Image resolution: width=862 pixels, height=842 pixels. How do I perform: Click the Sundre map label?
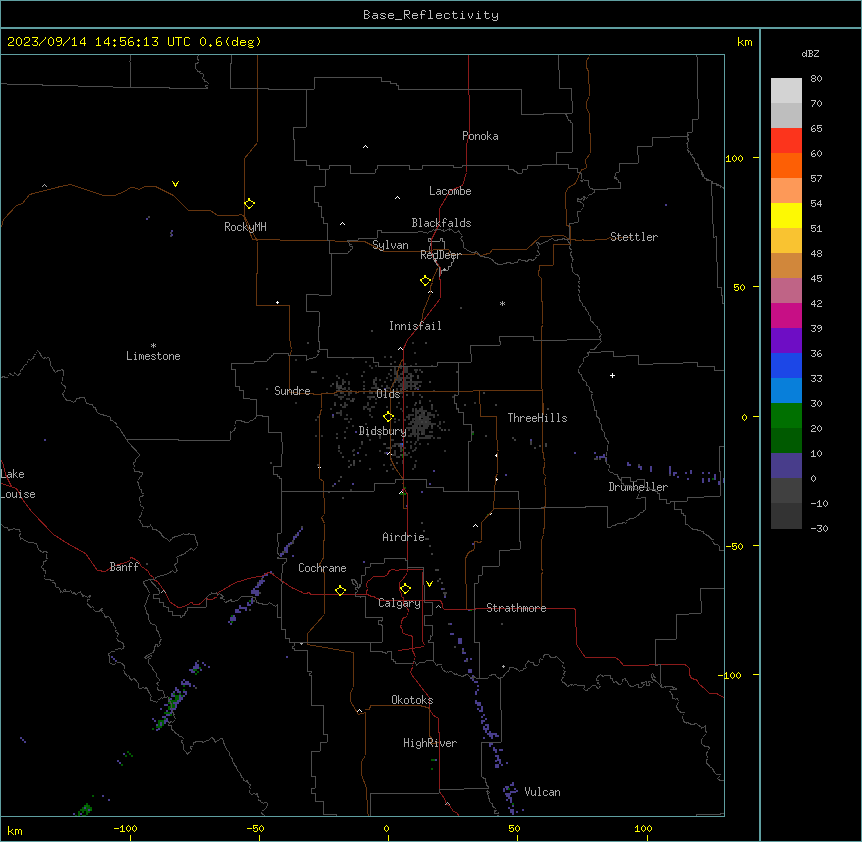click(x=292, y=391)
